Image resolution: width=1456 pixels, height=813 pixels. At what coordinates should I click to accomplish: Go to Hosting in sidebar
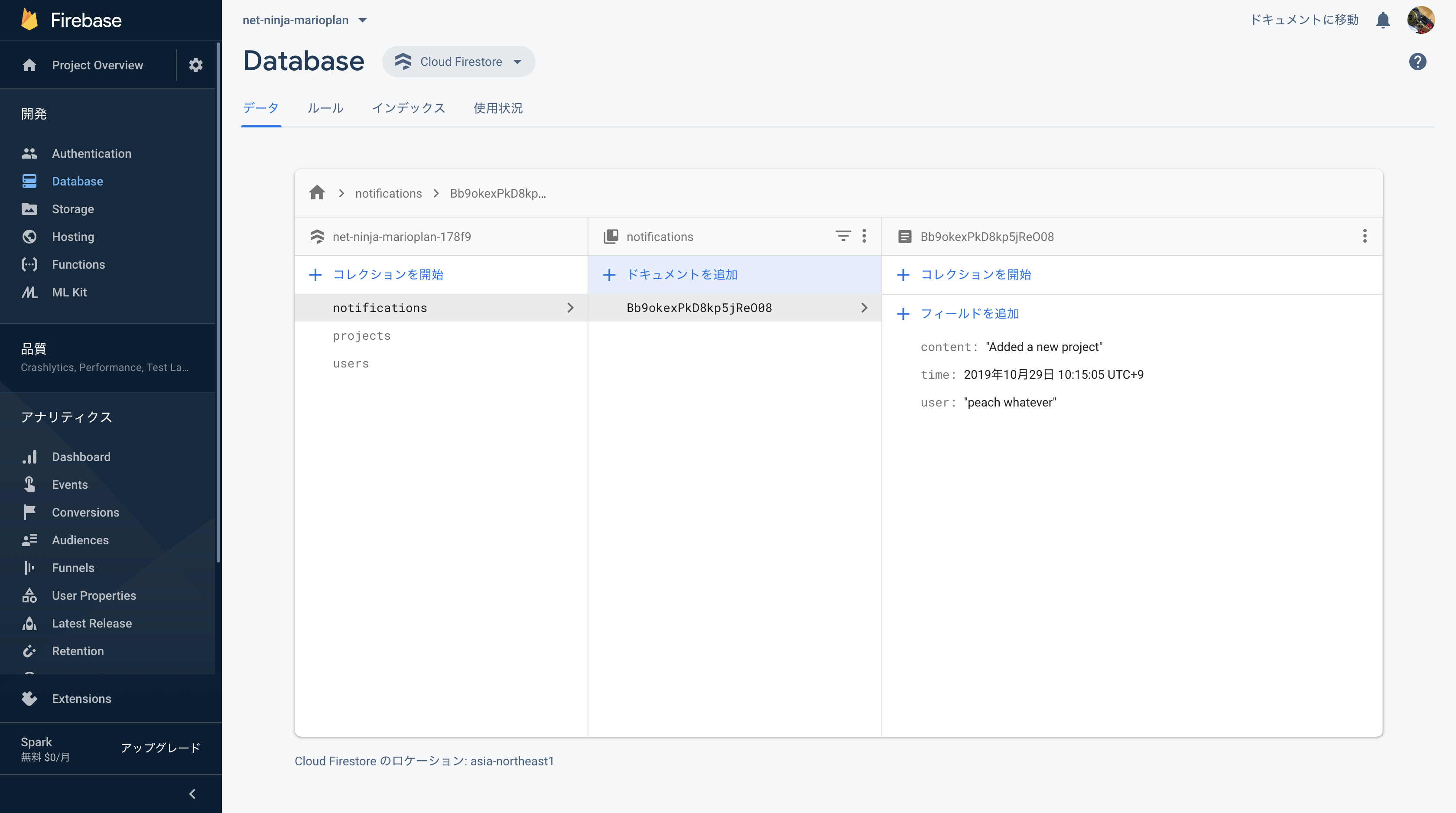pyautogui.click(x=73, y=236)
